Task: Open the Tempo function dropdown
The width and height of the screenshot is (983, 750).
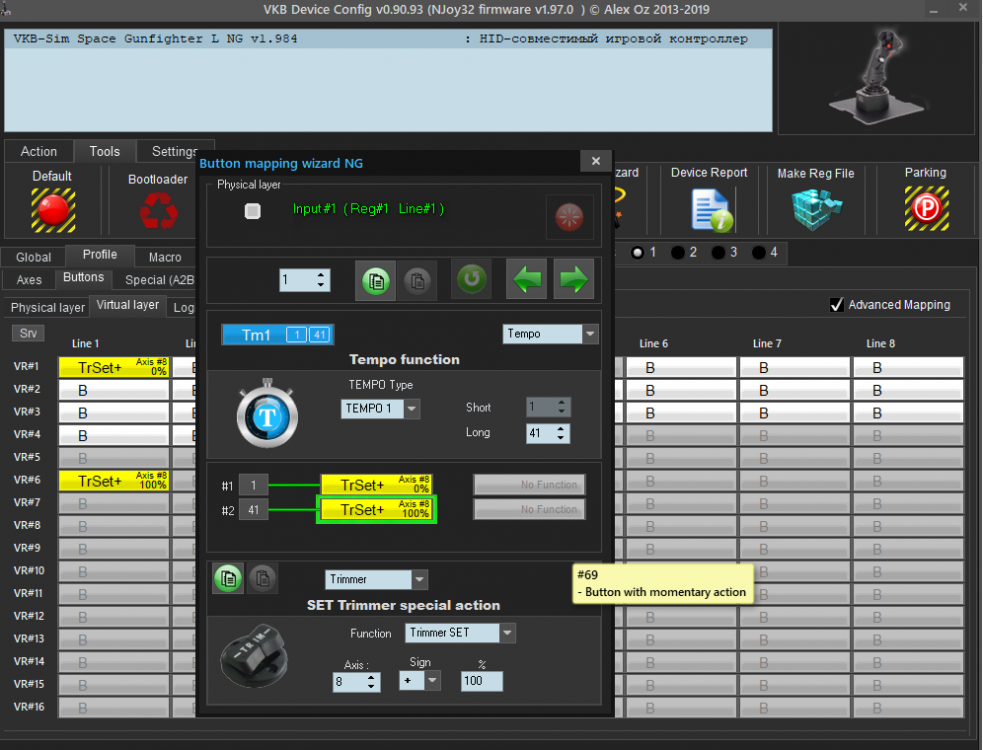Action: (549, 334)
